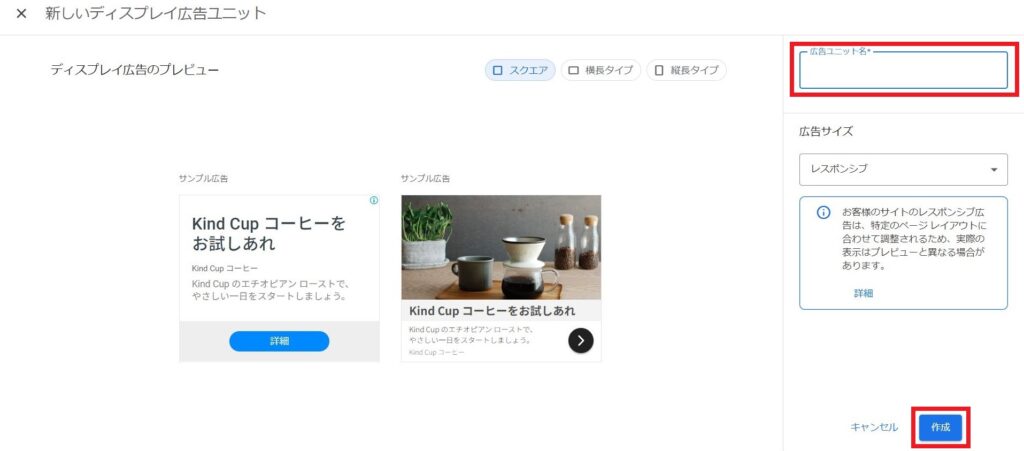Click the blue 作成 button
The height and width of the screenshot is (451, 1024).
coord(940,428)
